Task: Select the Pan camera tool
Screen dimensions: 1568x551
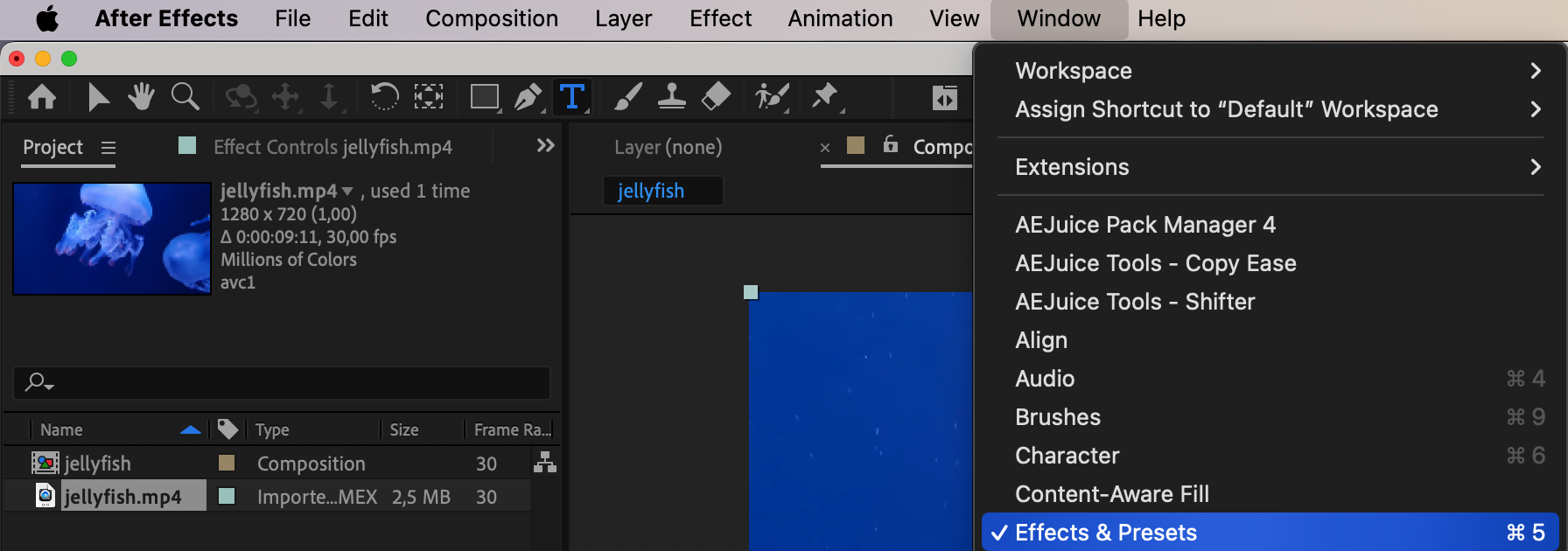Action: (x=285, y=96)
